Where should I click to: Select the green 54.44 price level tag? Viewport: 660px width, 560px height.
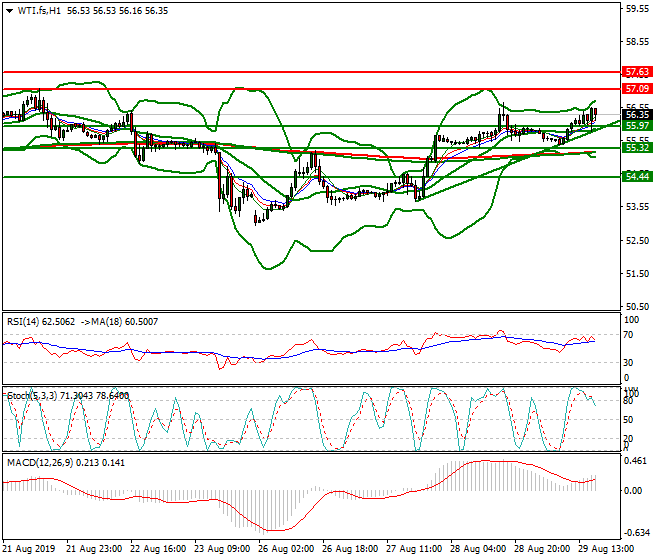637,176
